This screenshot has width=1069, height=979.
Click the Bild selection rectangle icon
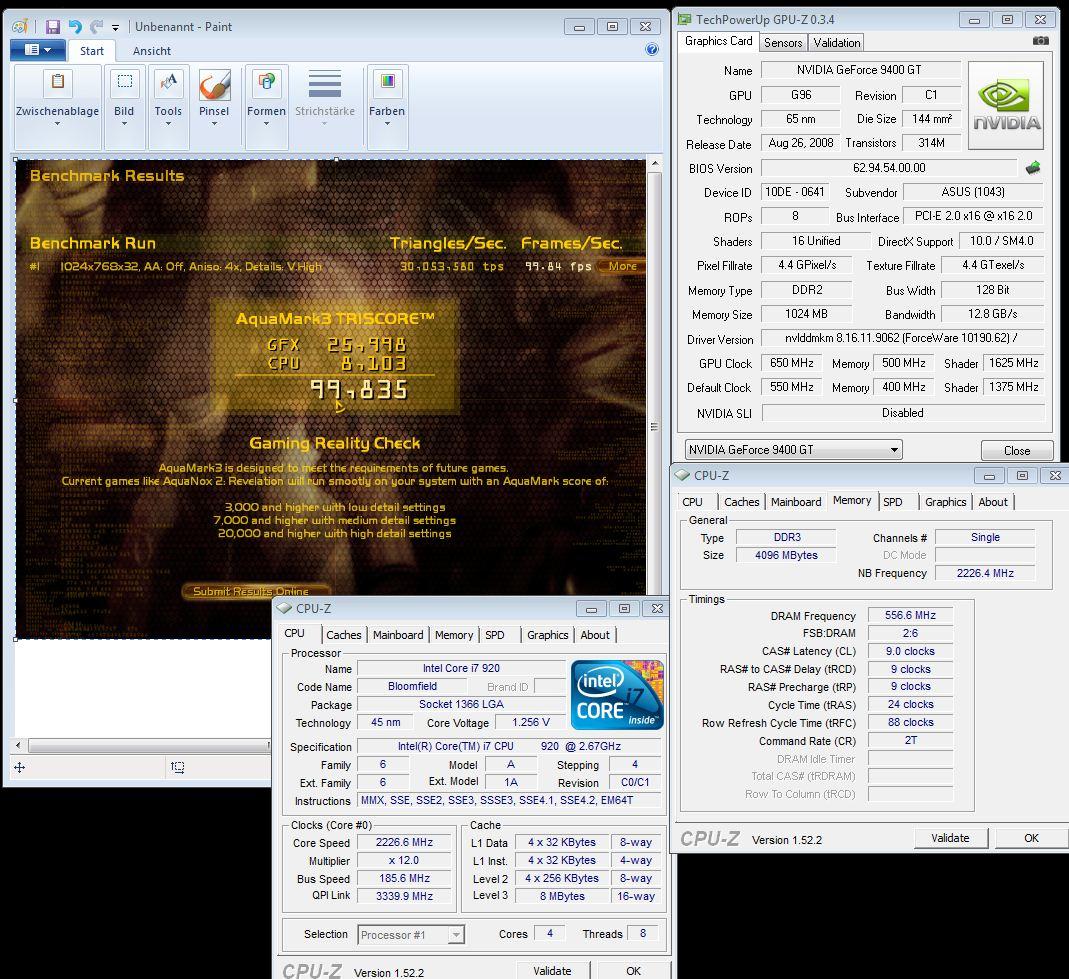tap(125, 82)
